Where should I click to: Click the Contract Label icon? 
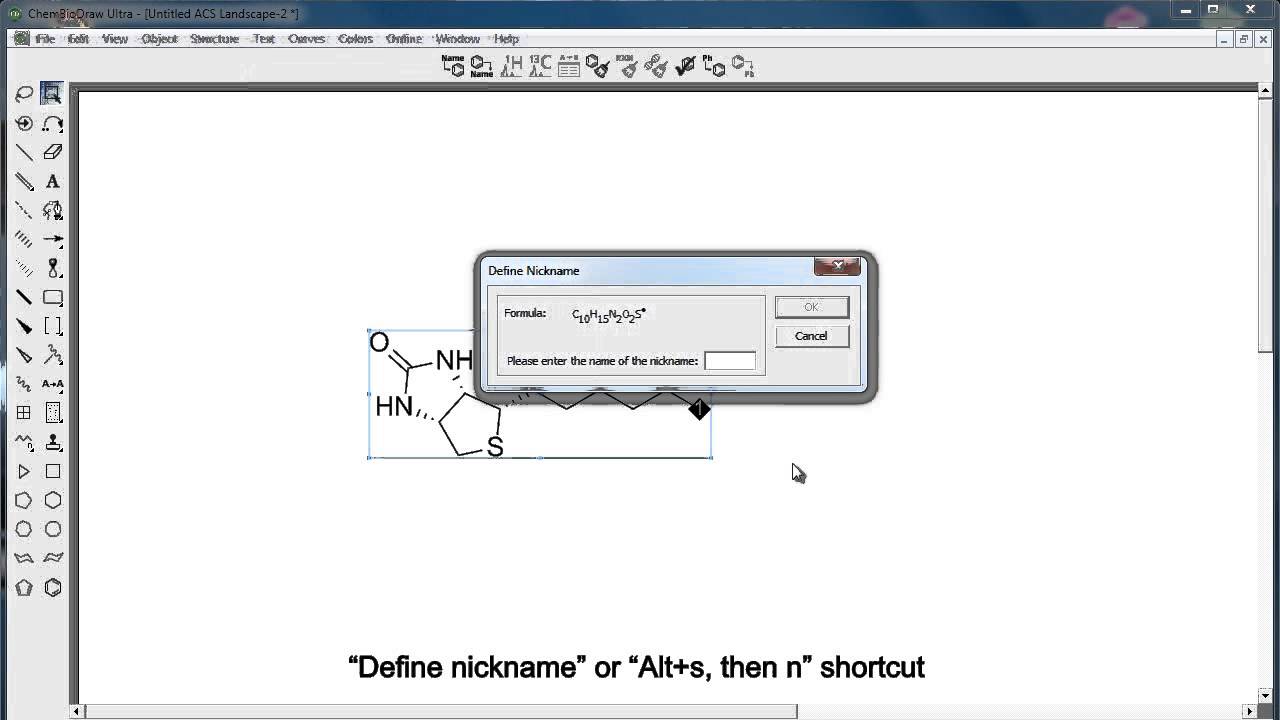pos(743,66)
